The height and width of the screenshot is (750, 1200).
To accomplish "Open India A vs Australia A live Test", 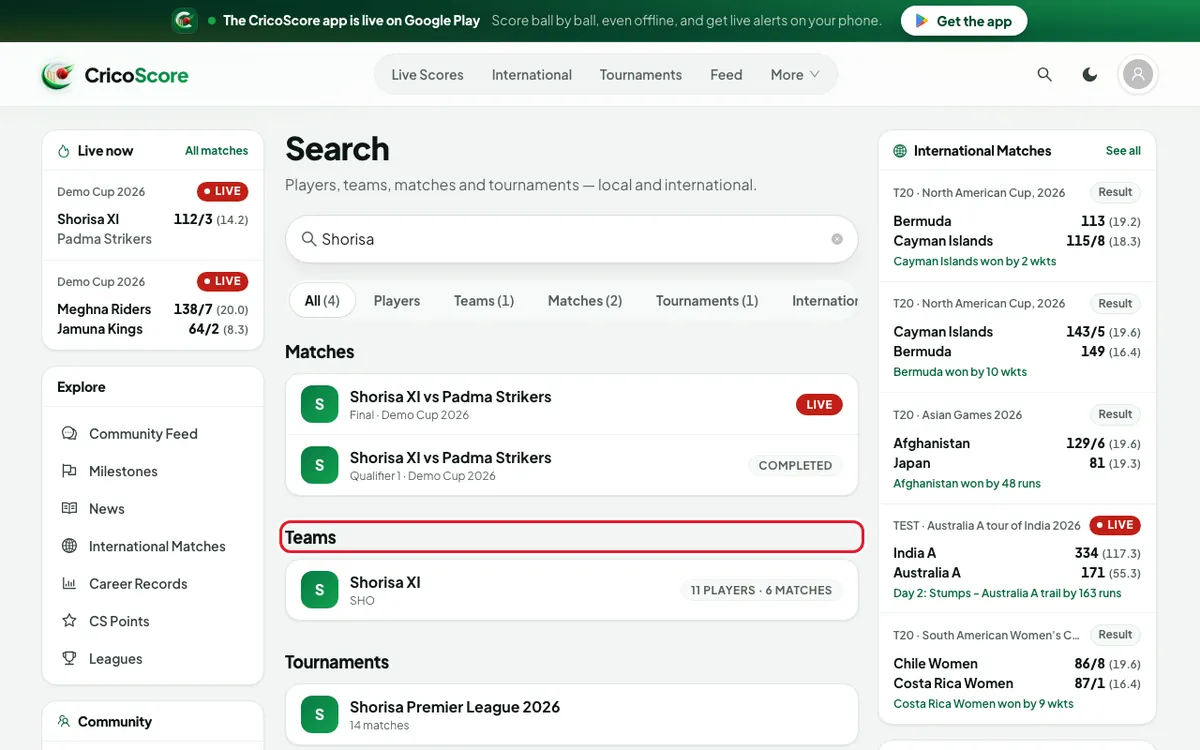I will point(1017,559).
